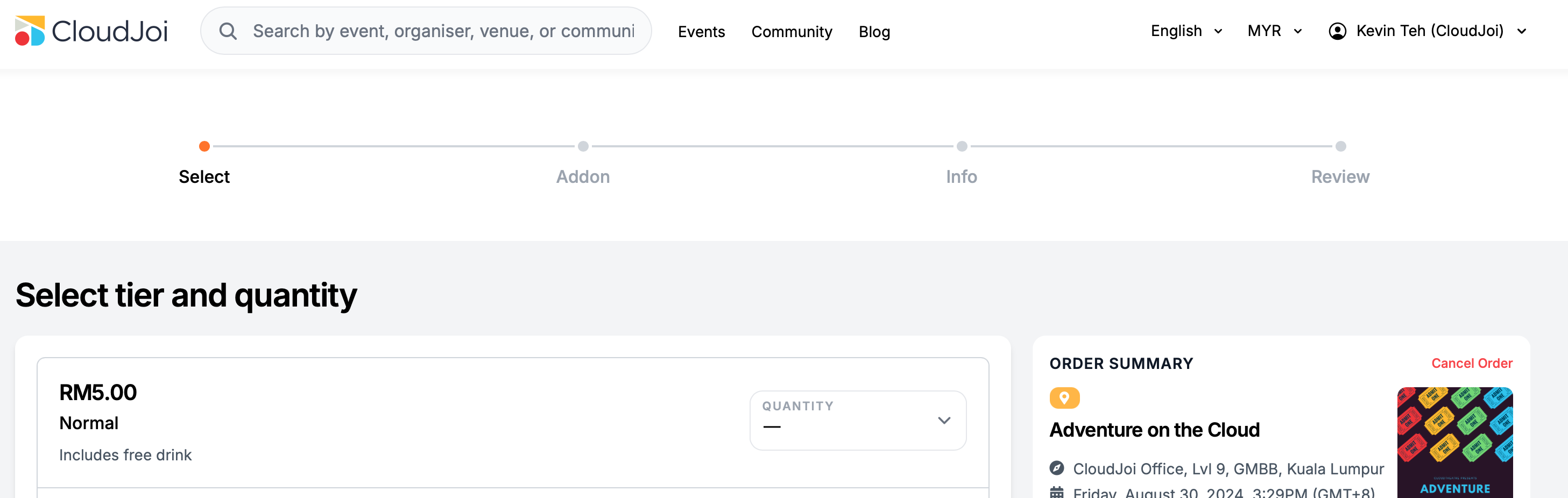This screenshot has height=498, width=1568.
Task: Click the Adventure on the Cloud title
Action: click(1154, 430)
